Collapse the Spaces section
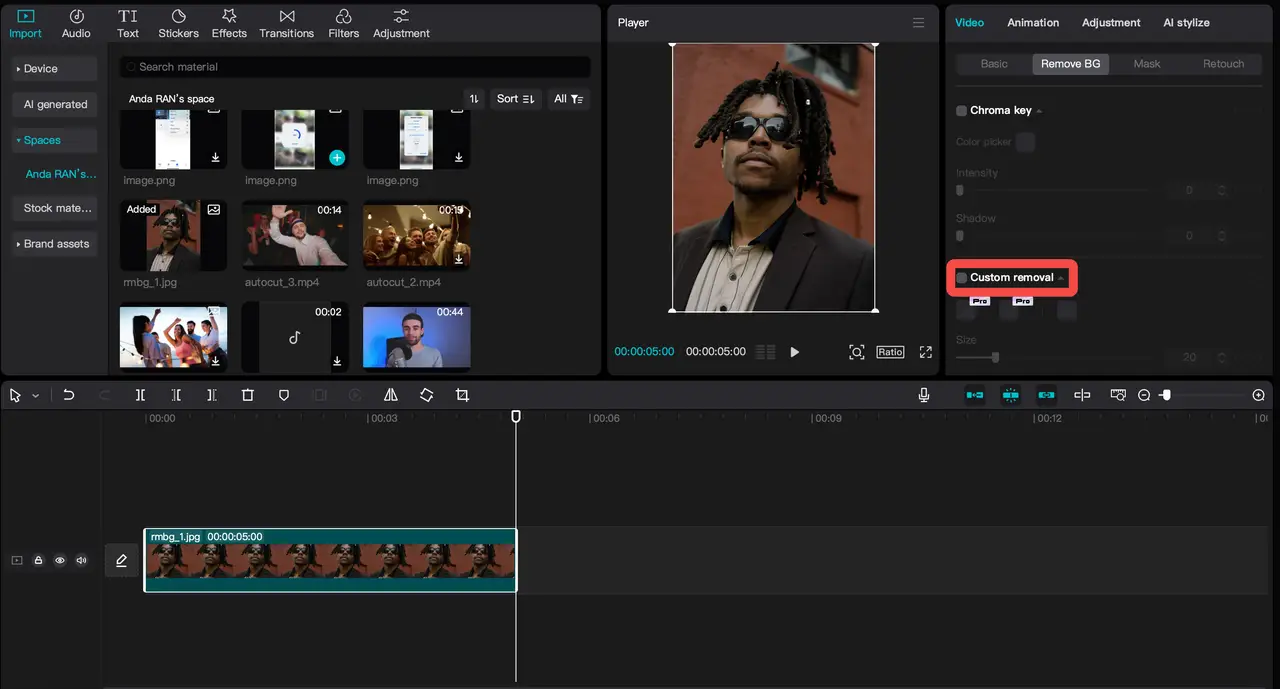Screen dimensions: 1280x689 click(x=54, y=140)
